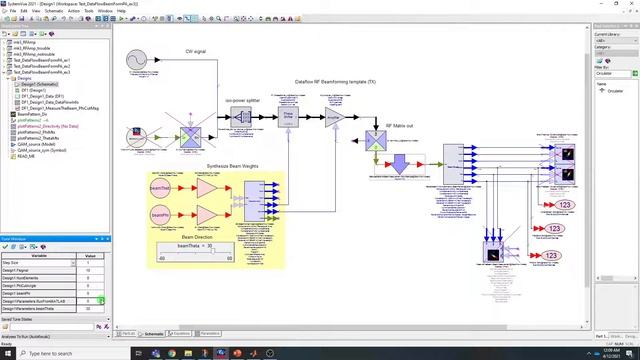Viewport: 640px width, 360px height.
Task: Select the beamTheta constant source circle
Action: click(160, 189)
